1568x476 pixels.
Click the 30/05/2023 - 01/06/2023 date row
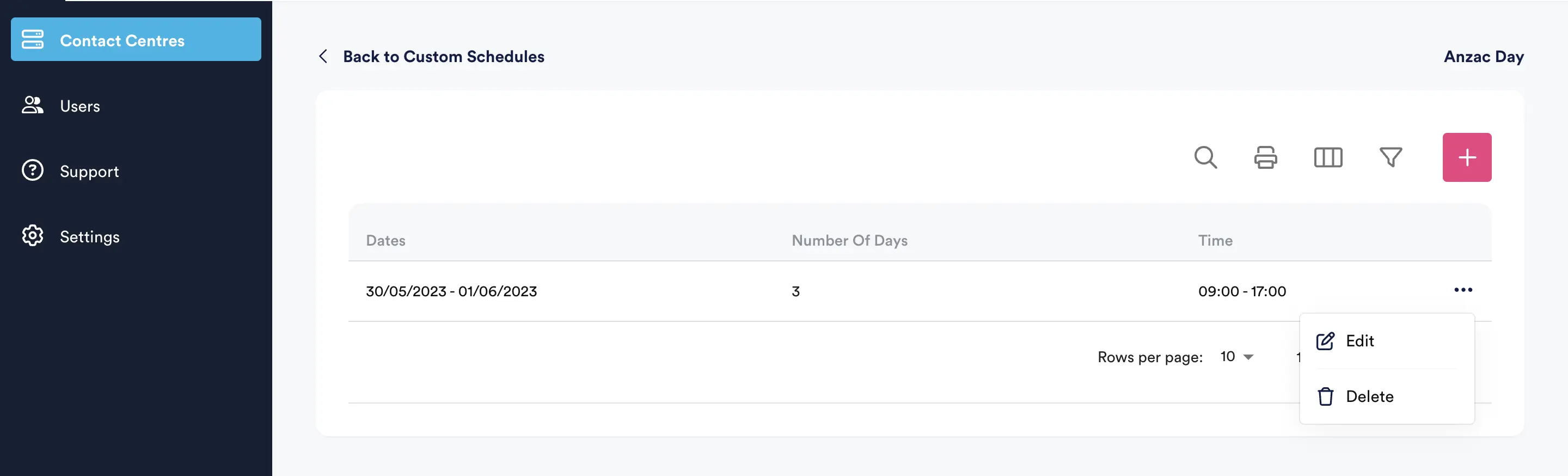click(451, 291)
